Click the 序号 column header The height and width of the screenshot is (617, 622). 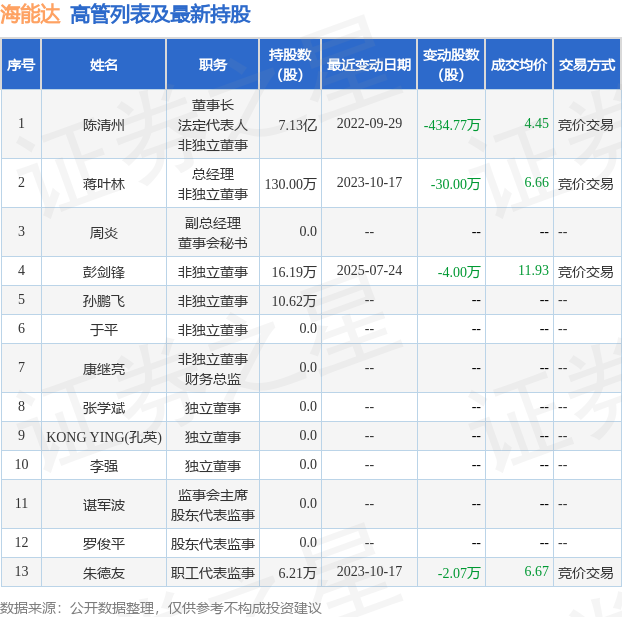coord(21,64)
